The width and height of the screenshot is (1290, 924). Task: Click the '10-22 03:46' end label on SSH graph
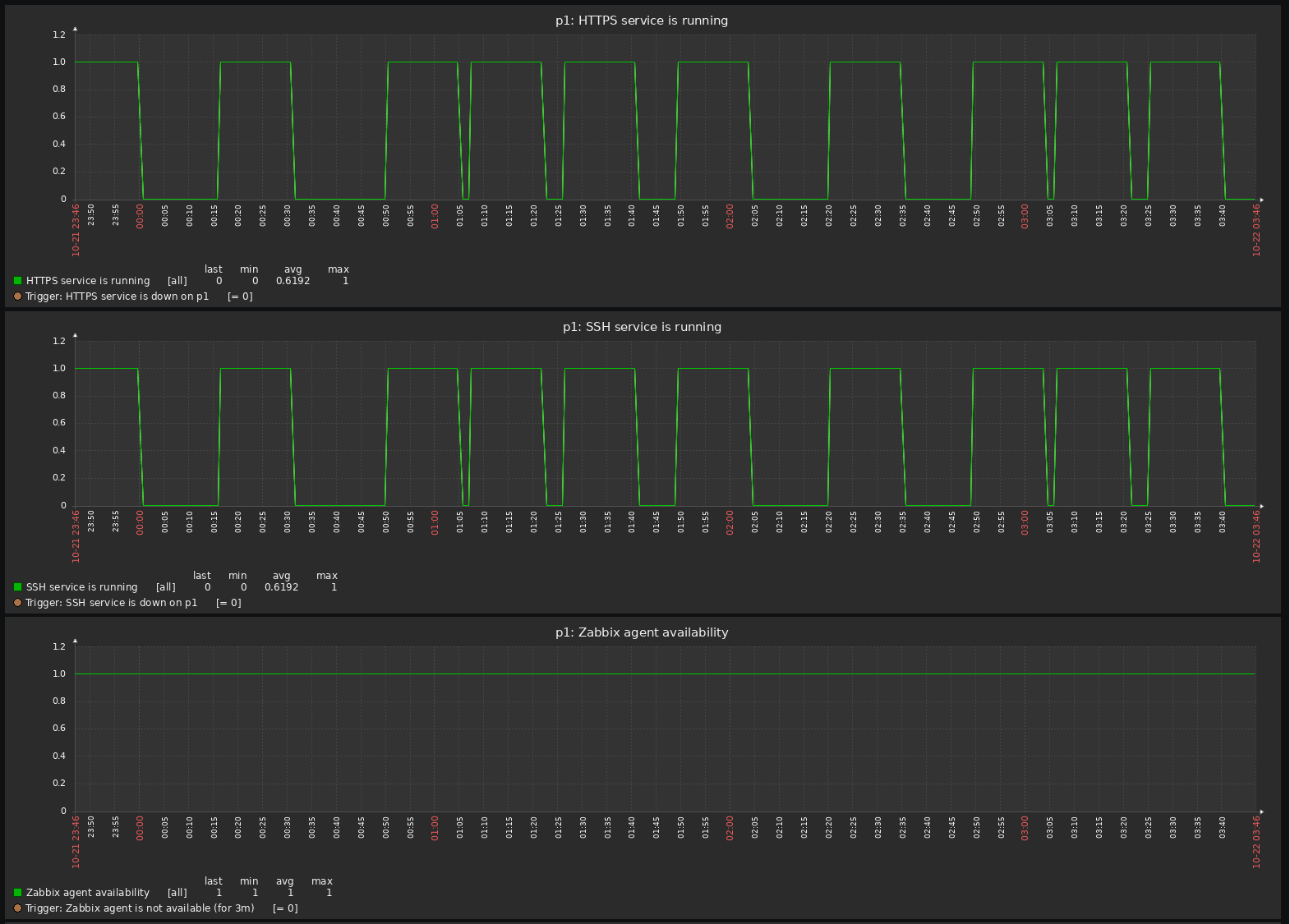[x=1256, y=536]
